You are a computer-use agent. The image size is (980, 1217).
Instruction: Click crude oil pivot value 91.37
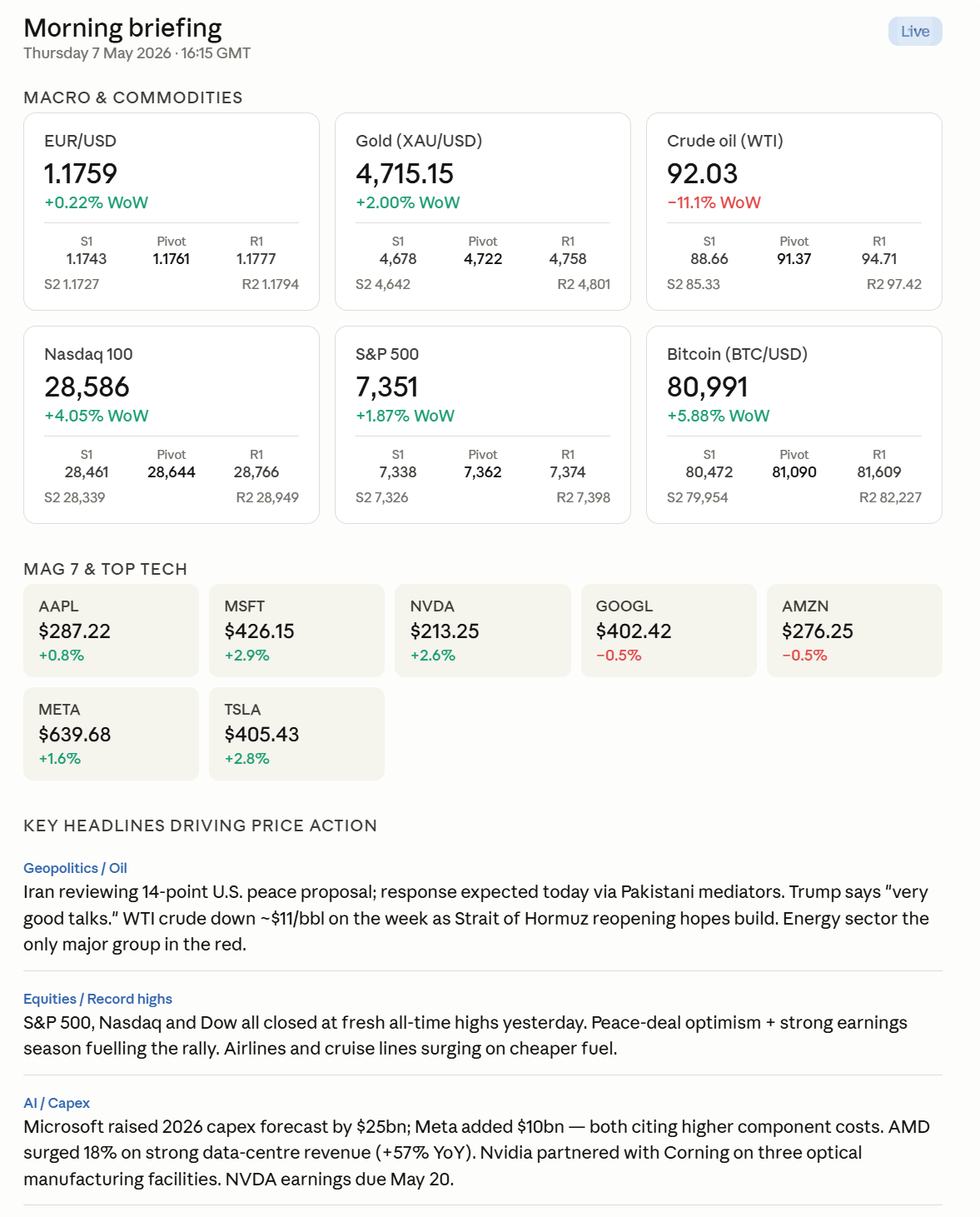pos(794,259)
